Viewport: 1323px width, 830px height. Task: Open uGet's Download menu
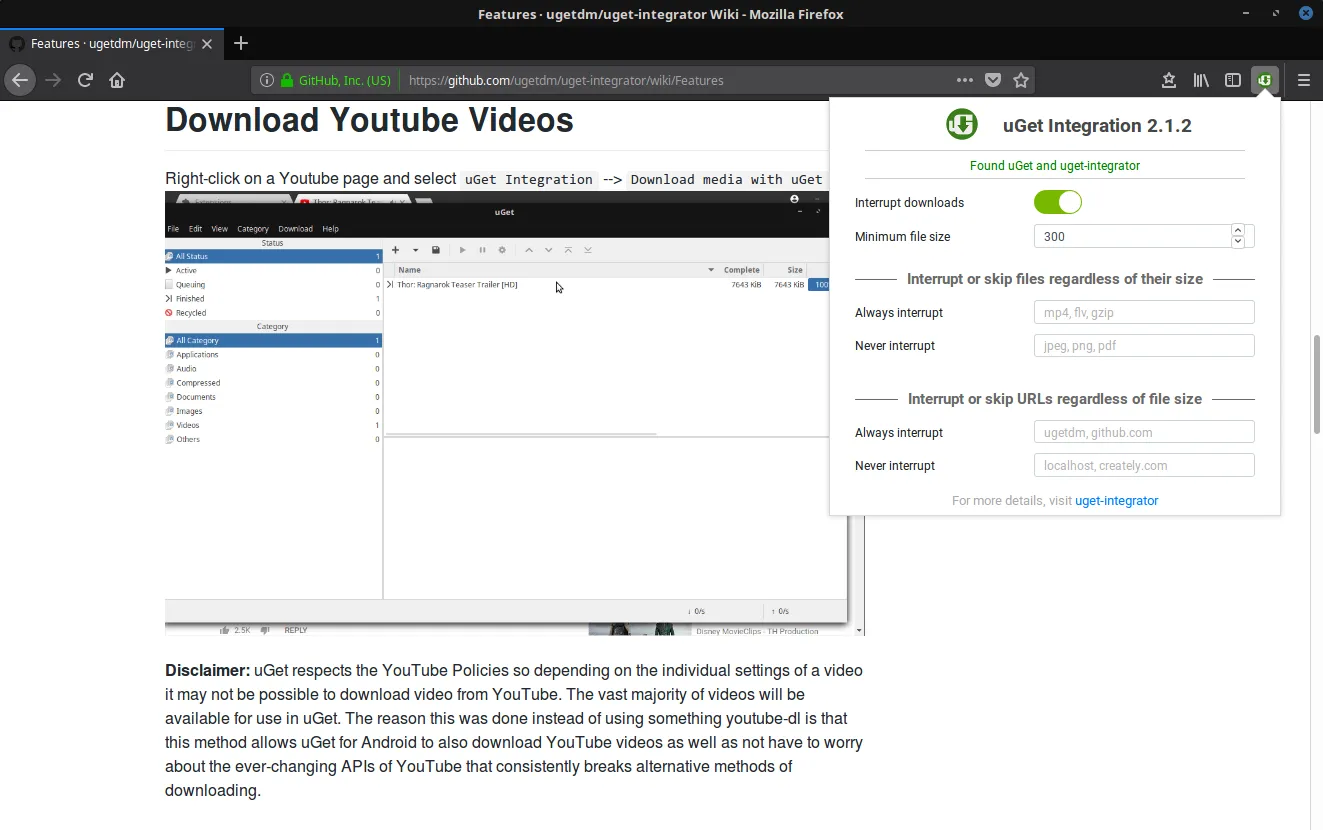[x=295, y=228]
